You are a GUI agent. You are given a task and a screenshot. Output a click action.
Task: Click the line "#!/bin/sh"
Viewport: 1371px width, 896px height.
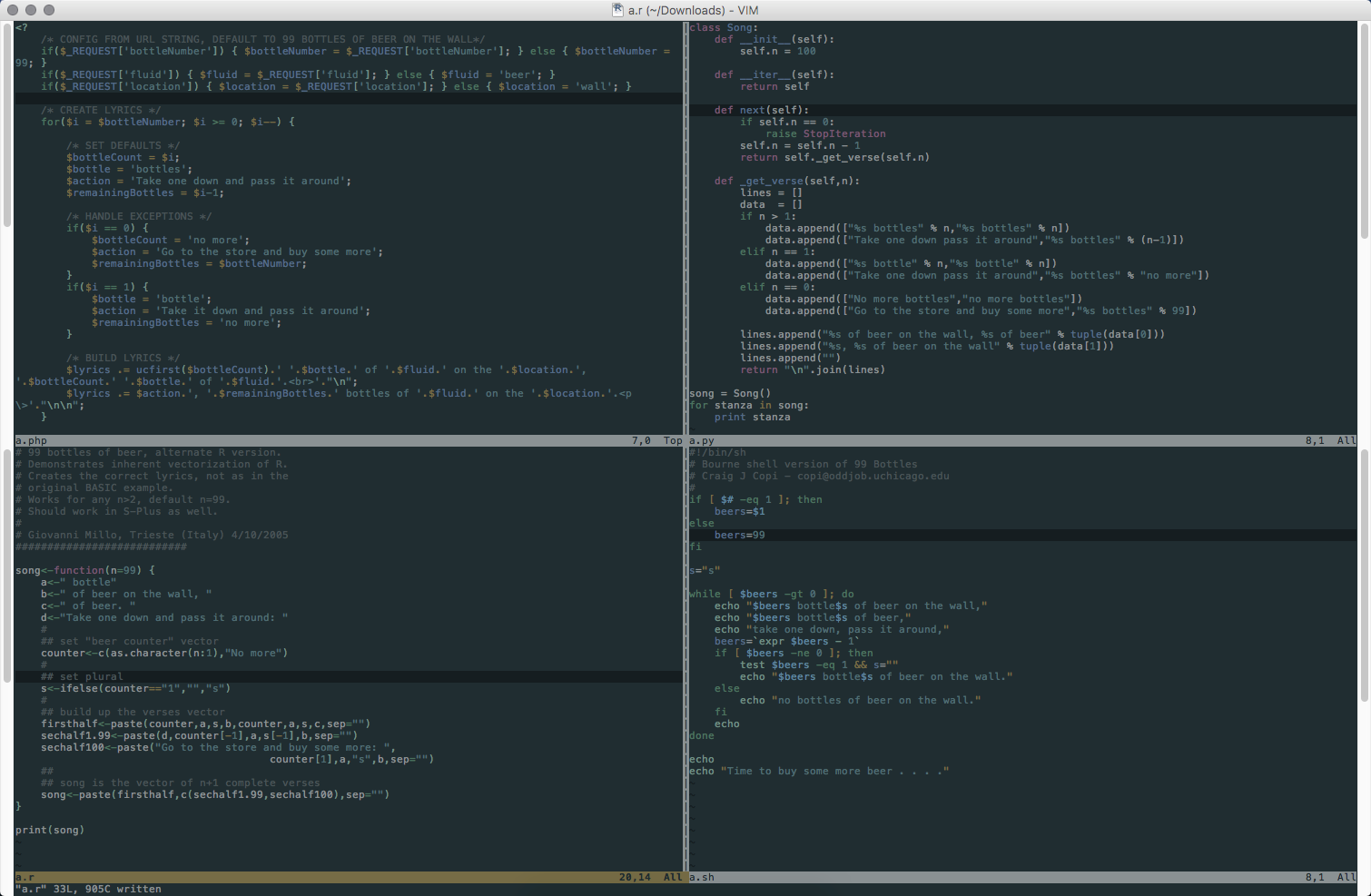717,452
